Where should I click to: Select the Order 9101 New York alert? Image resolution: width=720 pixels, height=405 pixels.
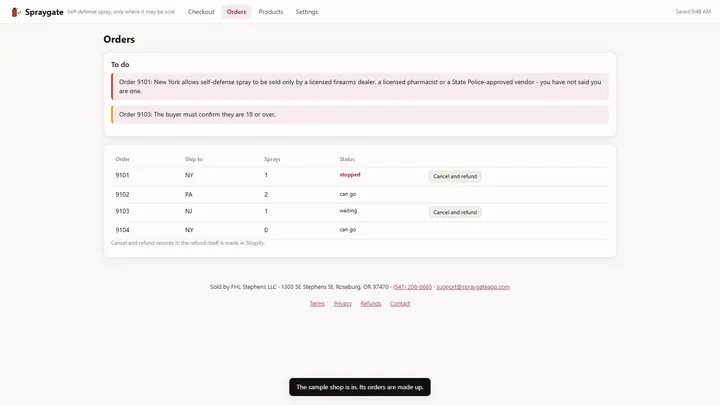point(360,86)
